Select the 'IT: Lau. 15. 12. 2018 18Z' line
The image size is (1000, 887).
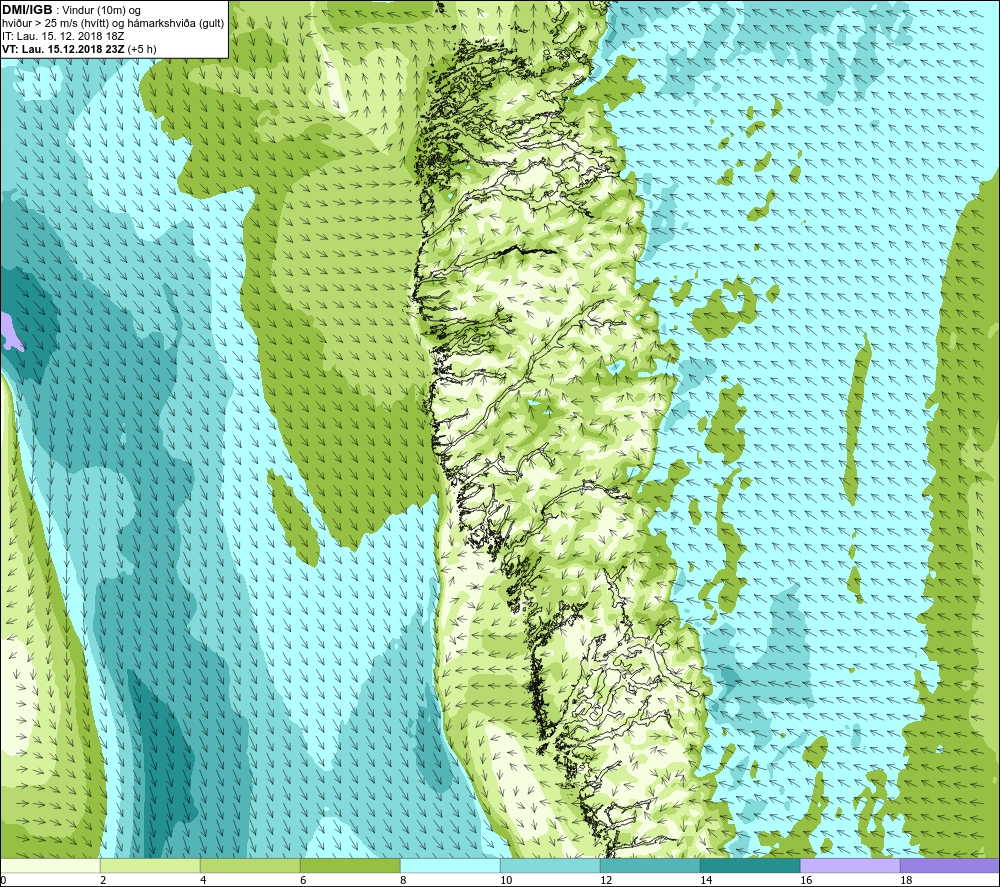[63, 36]
